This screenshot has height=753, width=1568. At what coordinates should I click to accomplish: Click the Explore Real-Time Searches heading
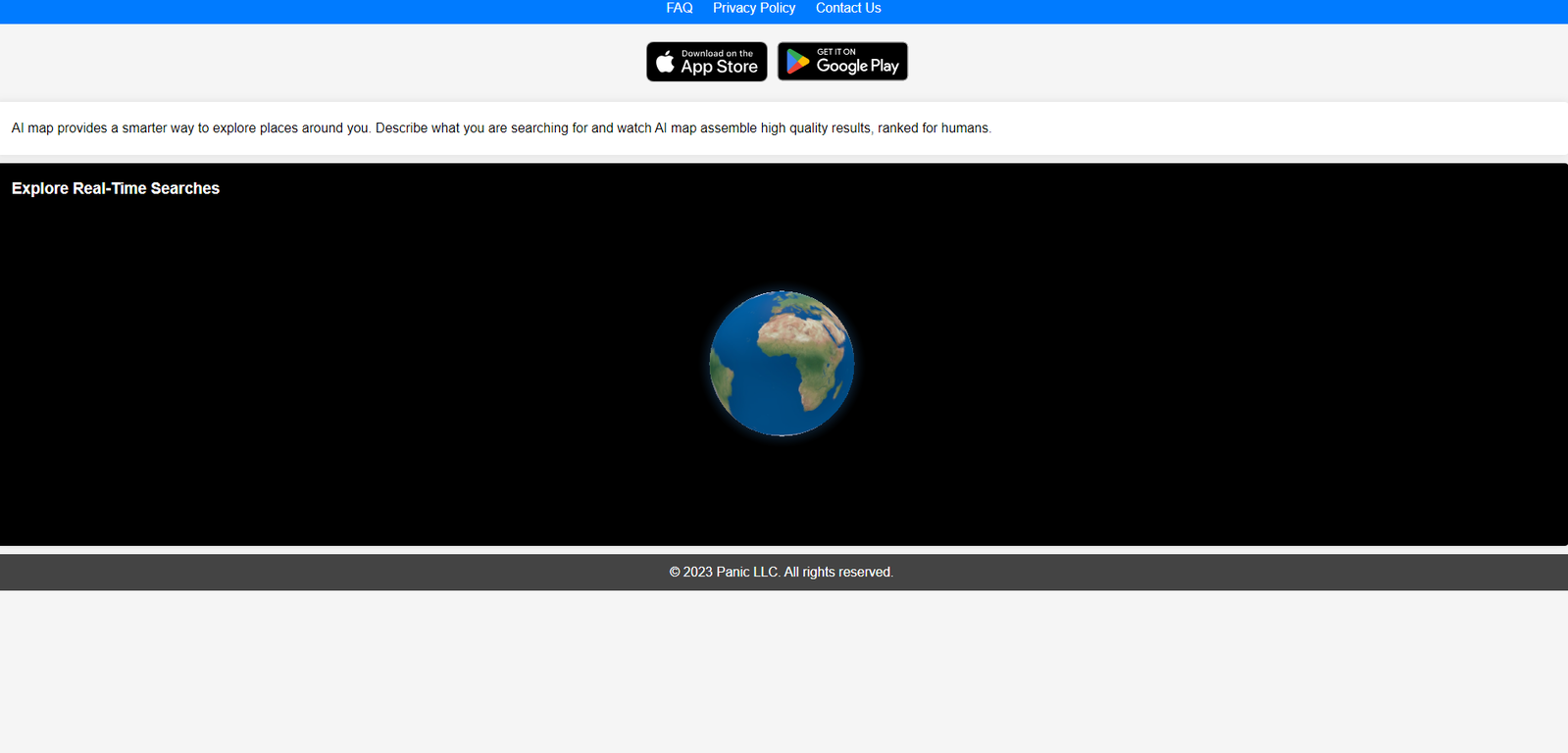(x=116, y=188)
